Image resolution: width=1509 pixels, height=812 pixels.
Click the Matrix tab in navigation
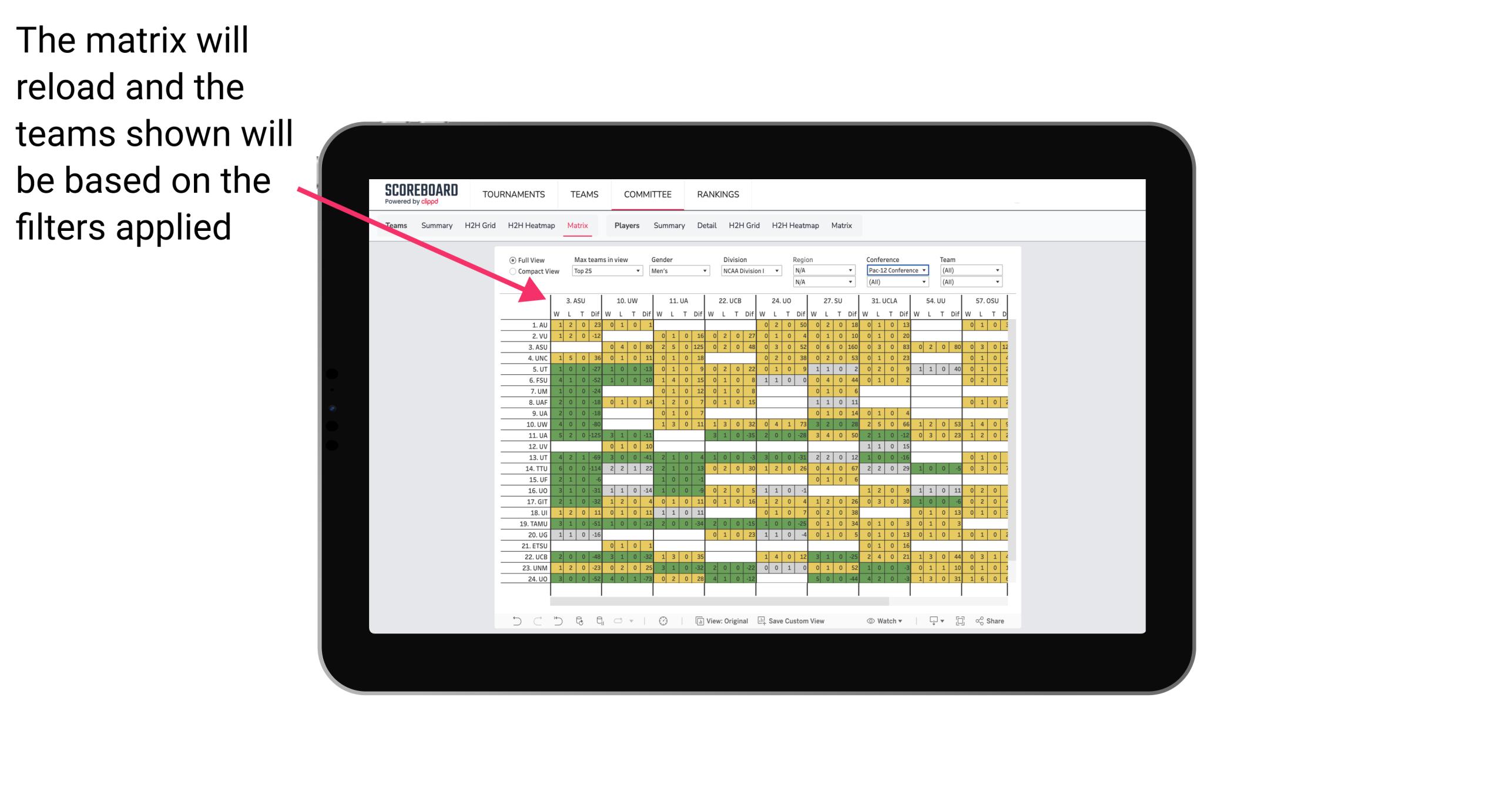click(x=579, y=225)
